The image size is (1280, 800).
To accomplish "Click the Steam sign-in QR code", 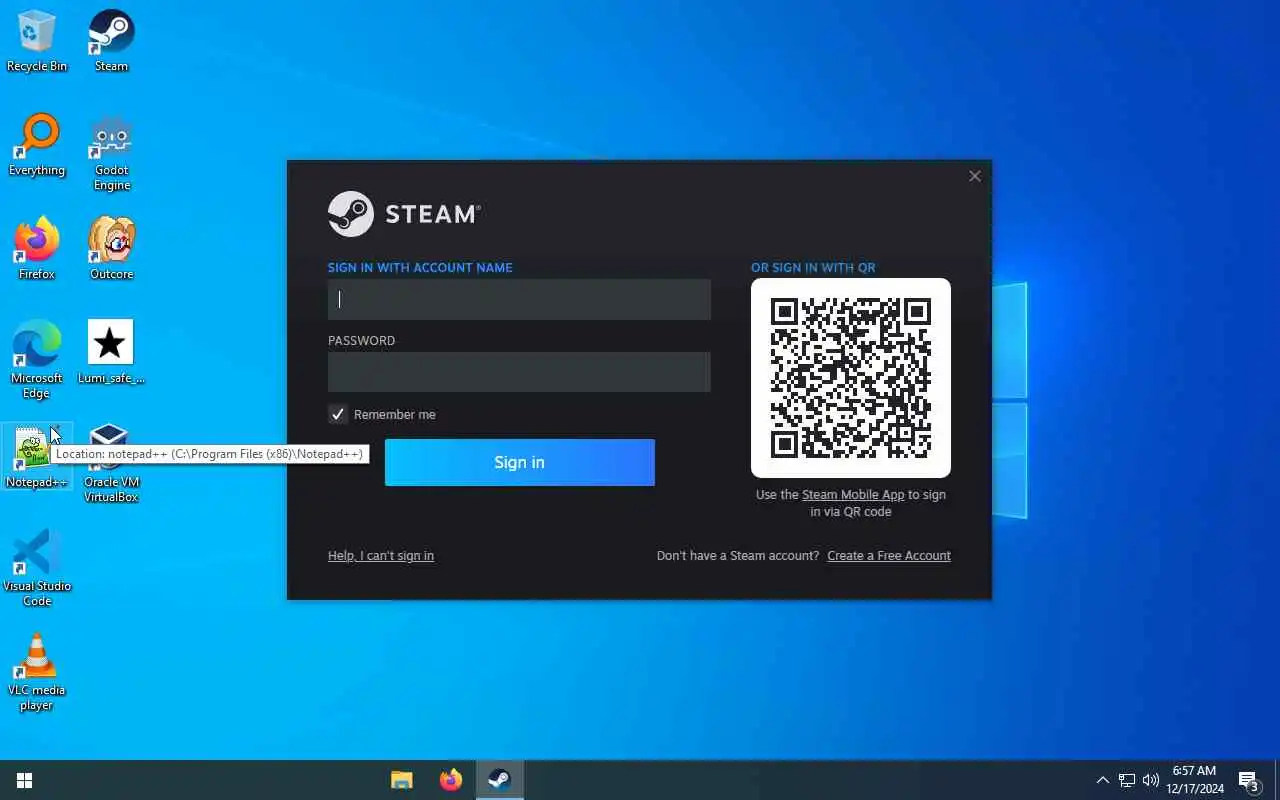I will (851, 378).
